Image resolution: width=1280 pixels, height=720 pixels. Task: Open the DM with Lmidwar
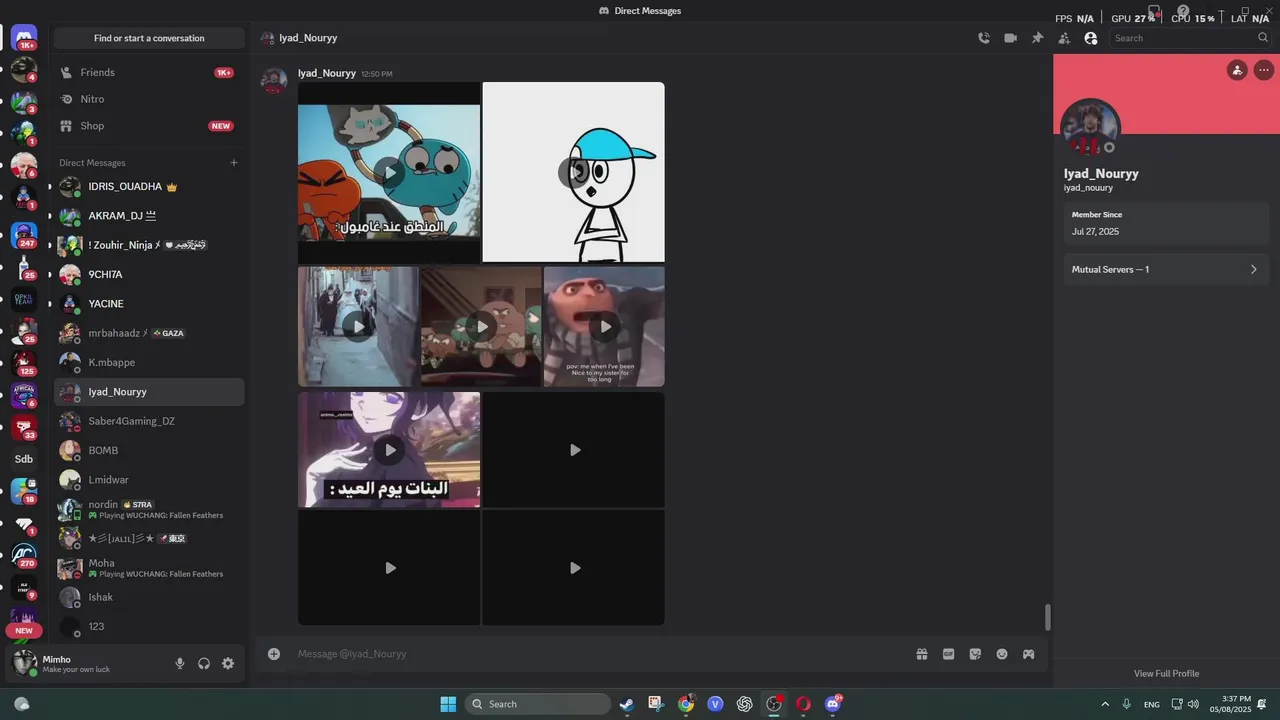pos(149,480)
